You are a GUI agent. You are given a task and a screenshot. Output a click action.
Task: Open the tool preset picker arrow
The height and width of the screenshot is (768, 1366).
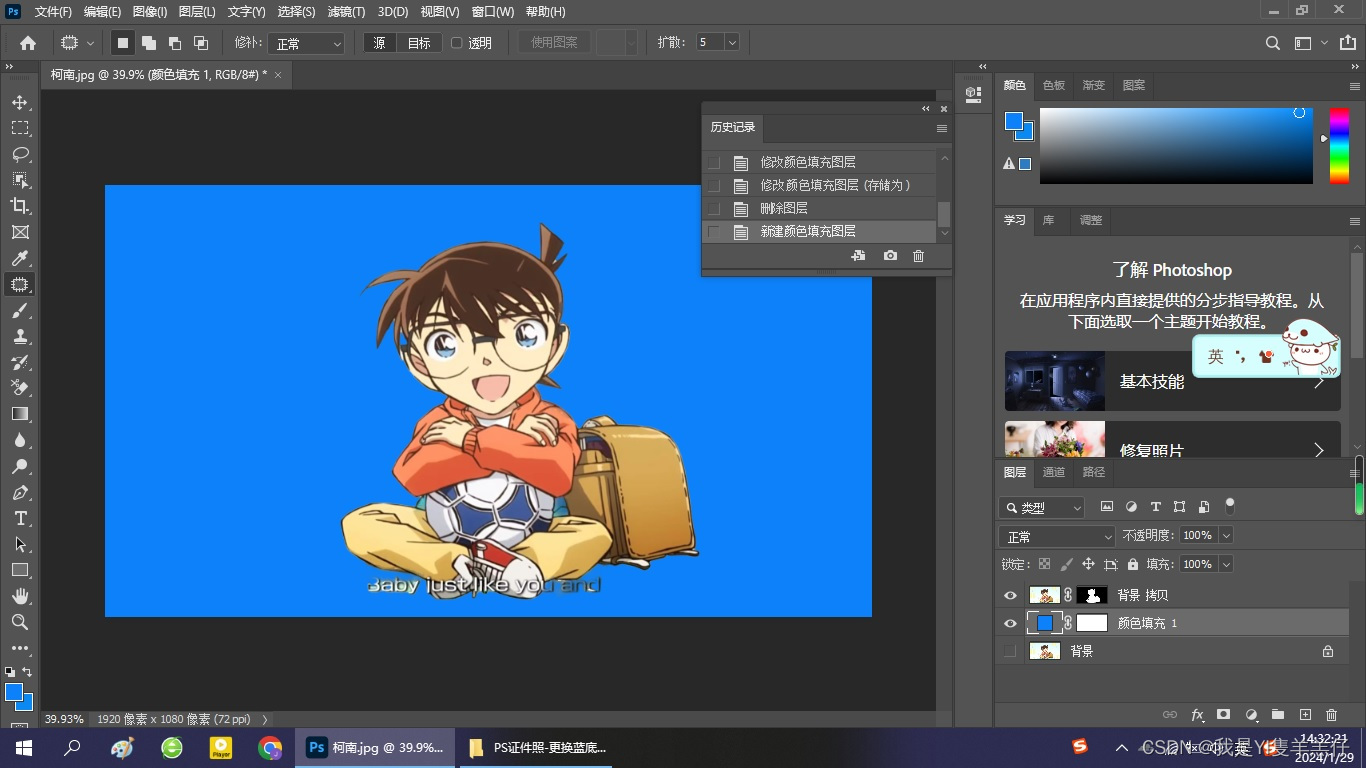[x=90, y=43]
